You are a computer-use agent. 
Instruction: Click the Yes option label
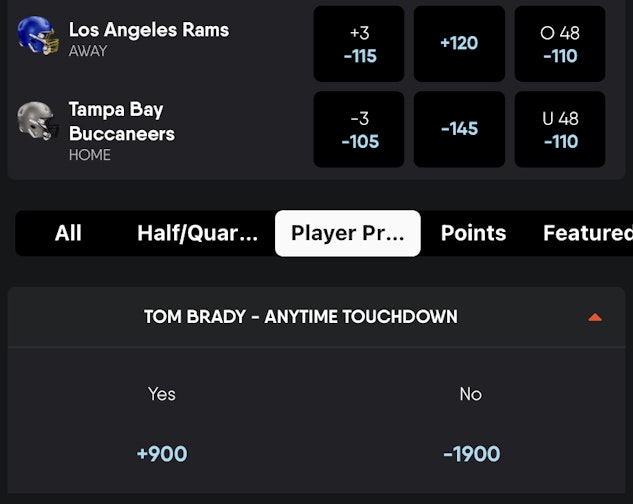click(162, 394)
